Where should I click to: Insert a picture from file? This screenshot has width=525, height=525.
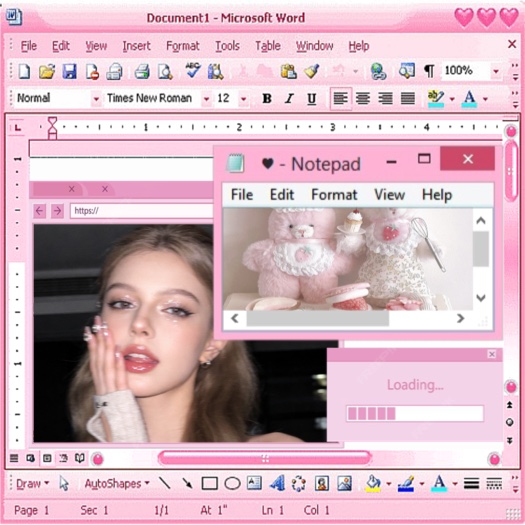[x=345, y=483]
